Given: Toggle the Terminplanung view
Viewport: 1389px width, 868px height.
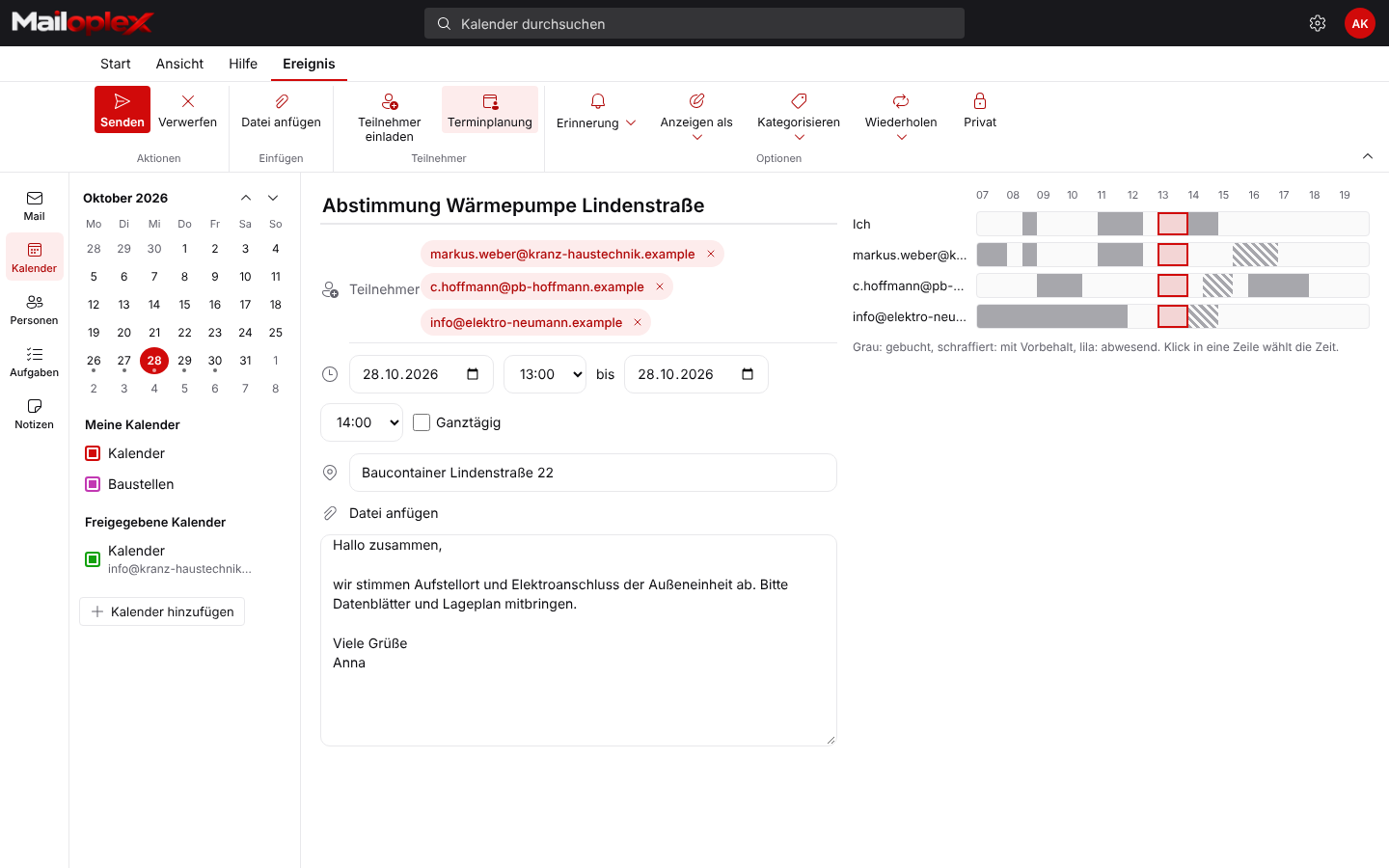Looking at the screenshot, I should pos(490,110).
